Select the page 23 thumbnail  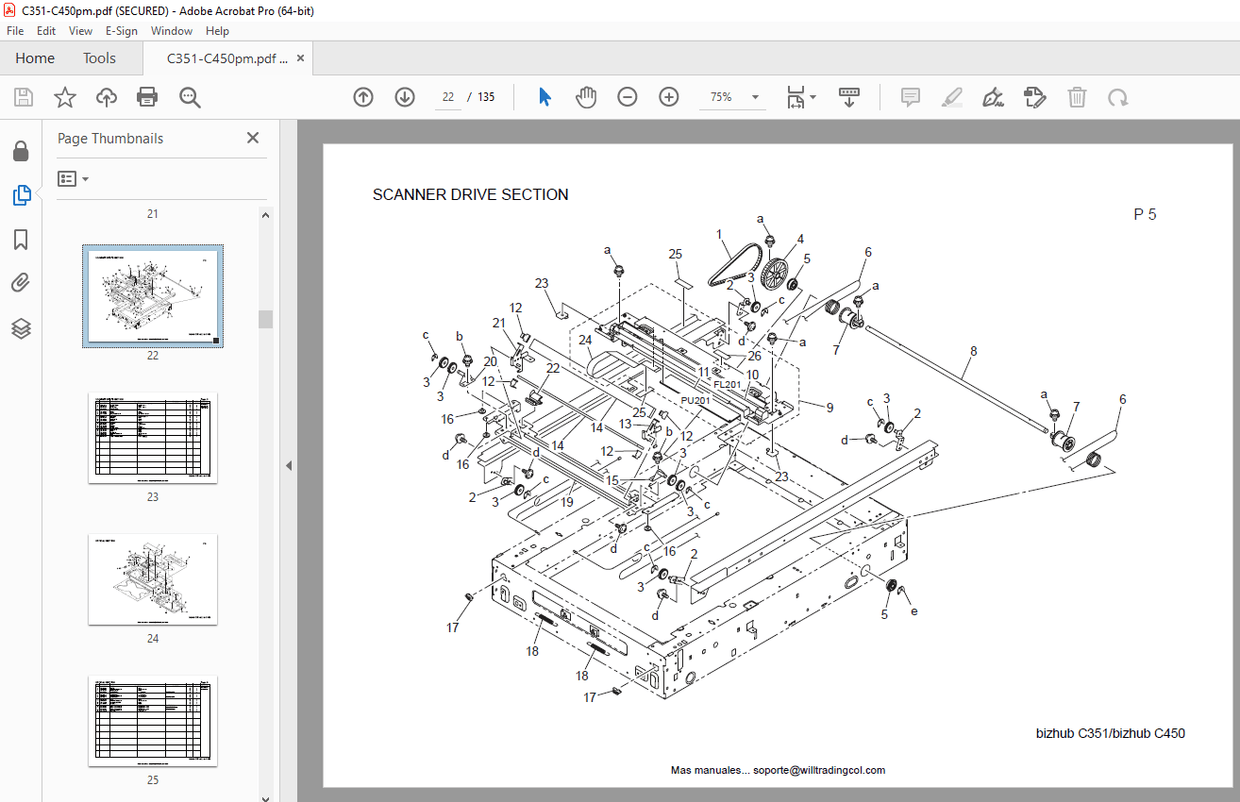tap(153, 438)
